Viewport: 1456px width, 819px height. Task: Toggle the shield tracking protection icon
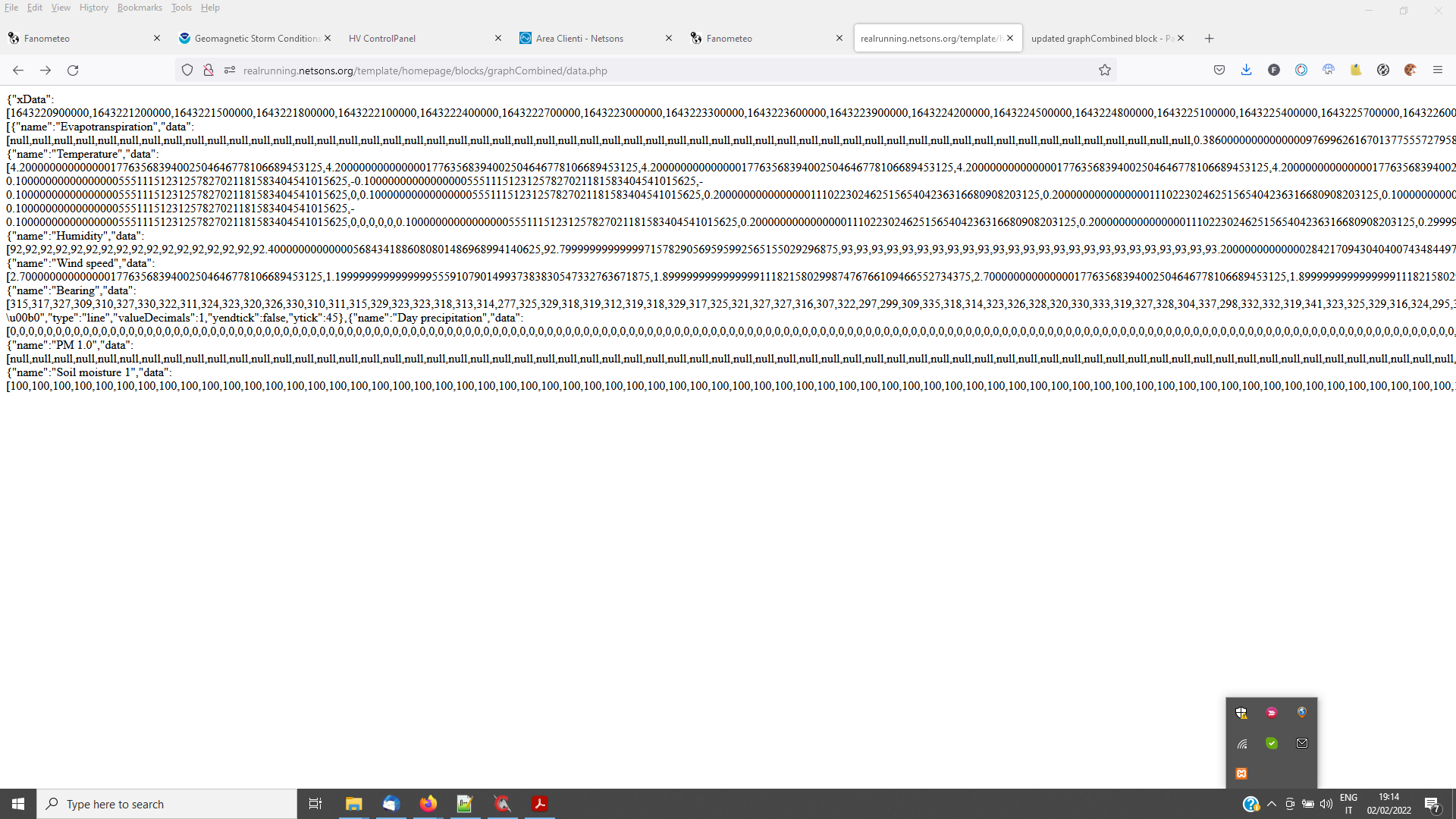tap(187, 70)
